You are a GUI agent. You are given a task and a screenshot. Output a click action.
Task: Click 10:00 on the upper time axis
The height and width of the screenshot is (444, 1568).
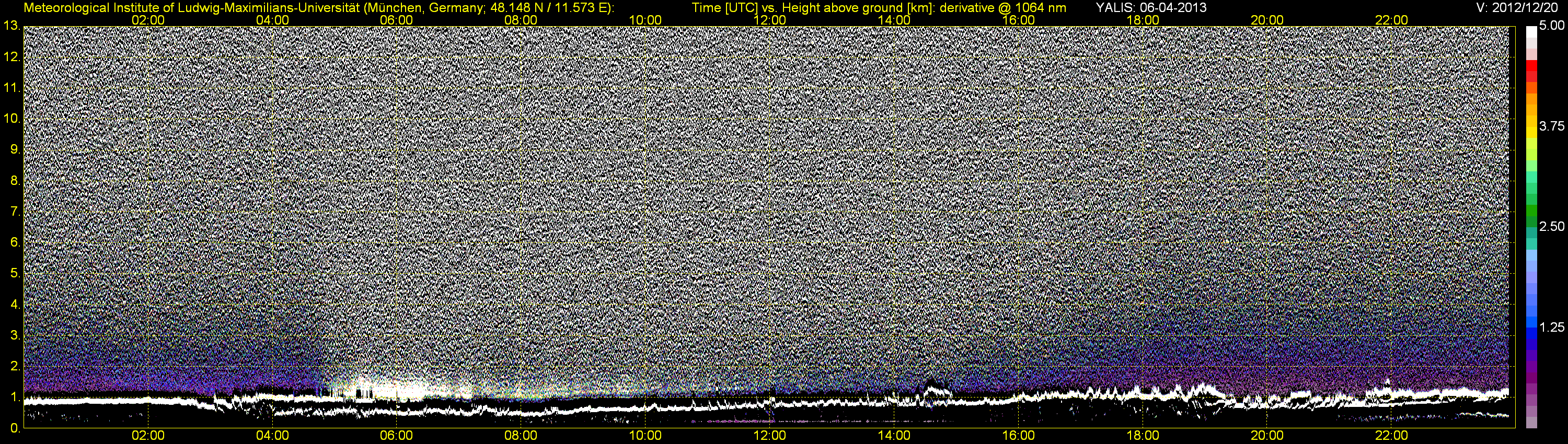tap(645, 20)
